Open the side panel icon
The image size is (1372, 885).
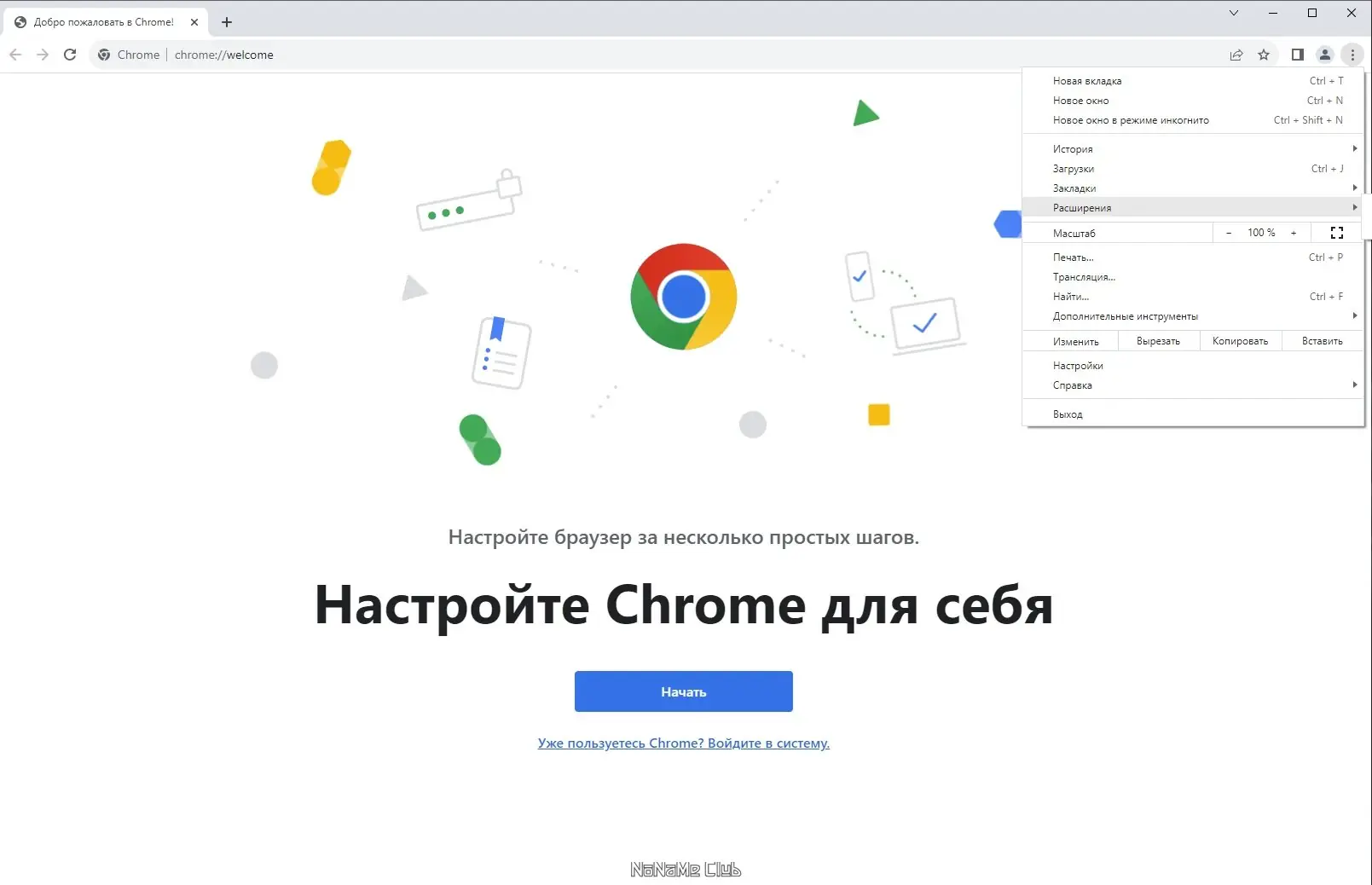1298,55
